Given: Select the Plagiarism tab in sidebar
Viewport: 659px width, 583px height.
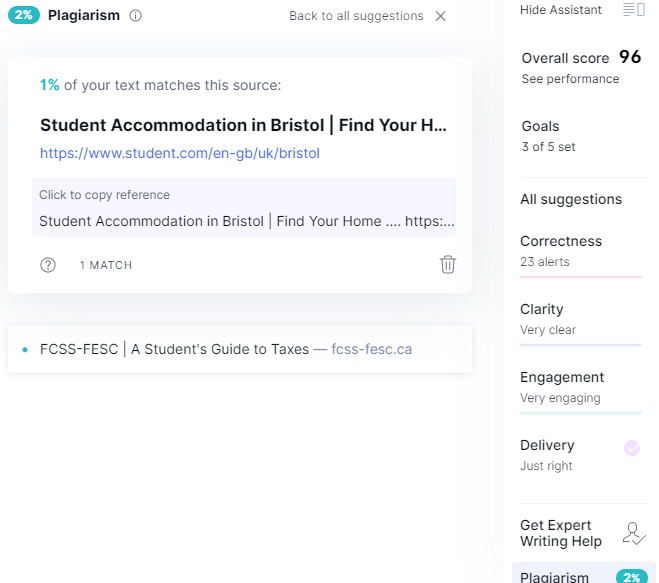Looking at the screenshot, I should tap(583, 574).
